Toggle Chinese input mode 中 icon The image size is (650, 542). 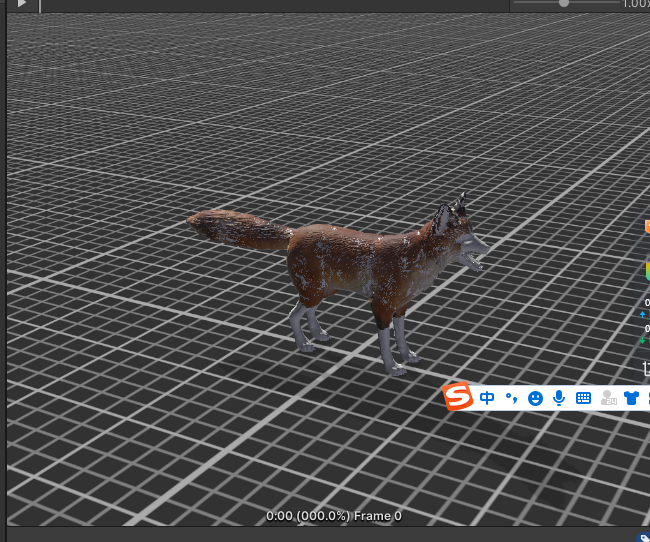(x=487, y=398)
